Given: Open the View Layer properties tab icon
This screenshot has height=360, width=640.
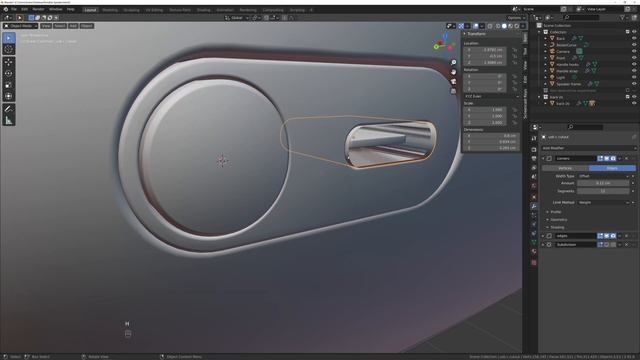Looking at the screenshot, I should coord(534,168).
